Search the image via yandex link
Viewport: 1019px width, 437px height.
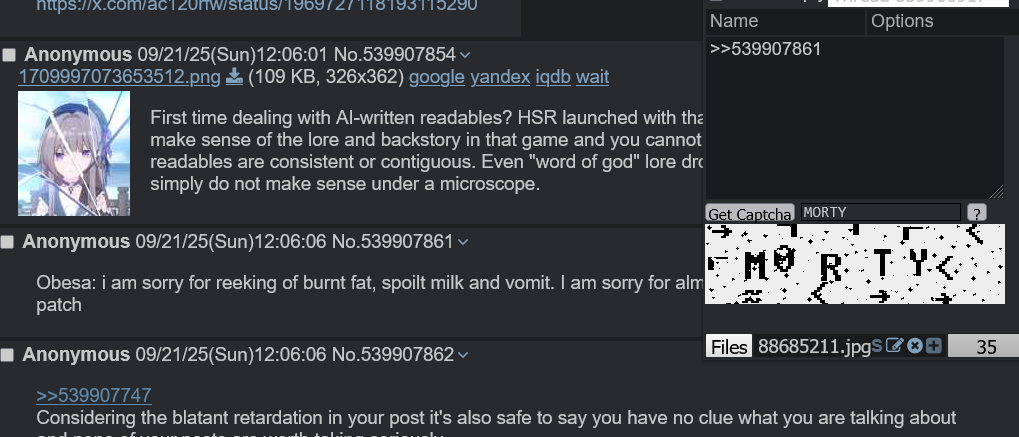coord(500,77)
